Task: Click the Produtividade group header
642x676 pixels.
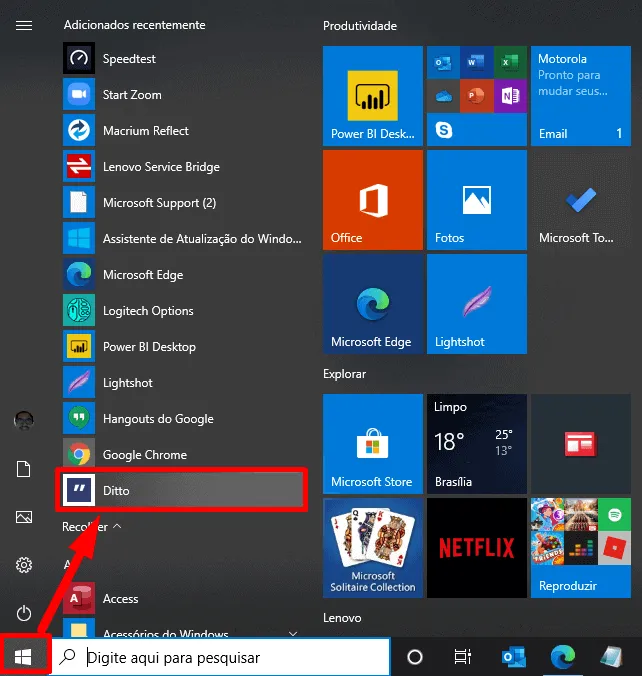Action: 360,26
